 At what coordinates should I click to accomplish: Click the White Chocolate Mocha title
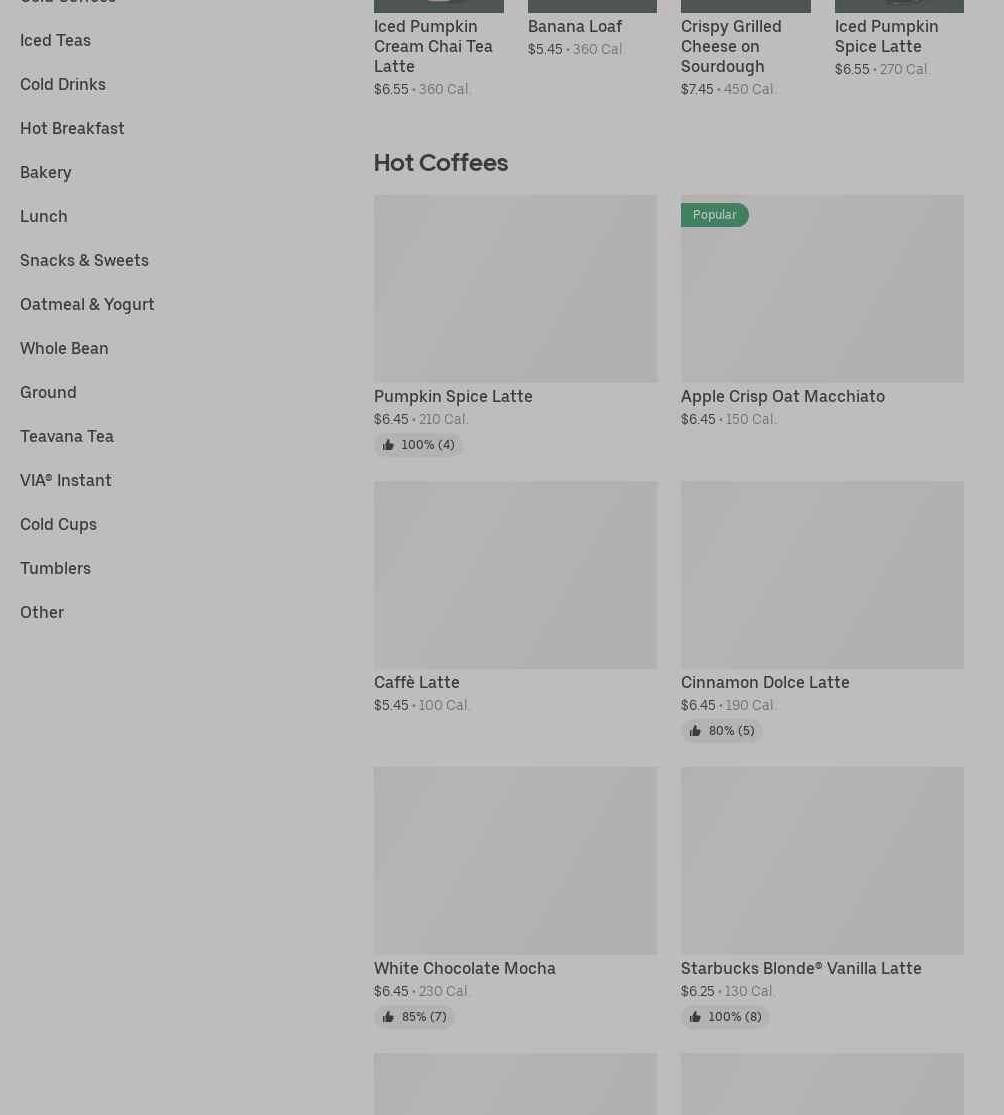tap(464, 968)
